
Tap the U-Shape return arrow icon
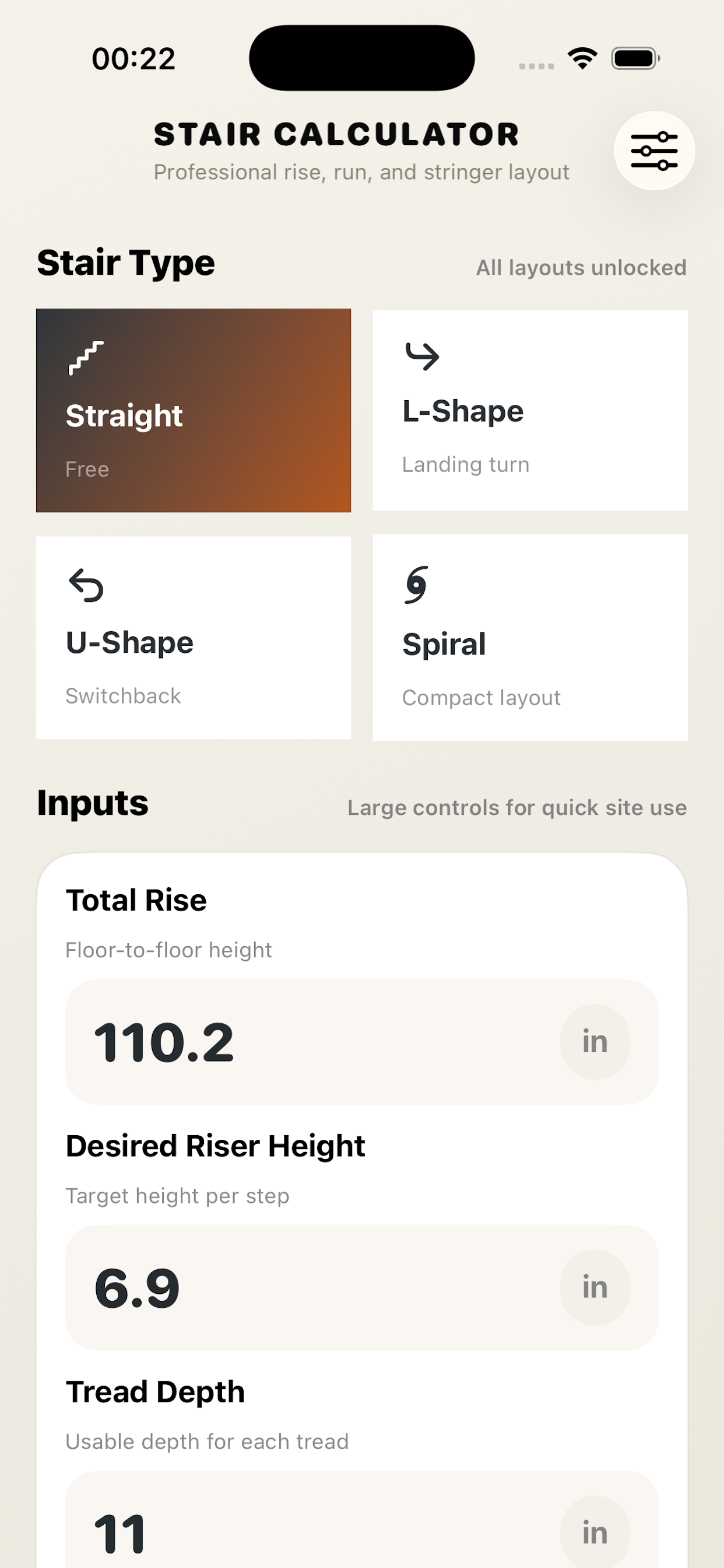pyautogui.click(x=86, y=586)
